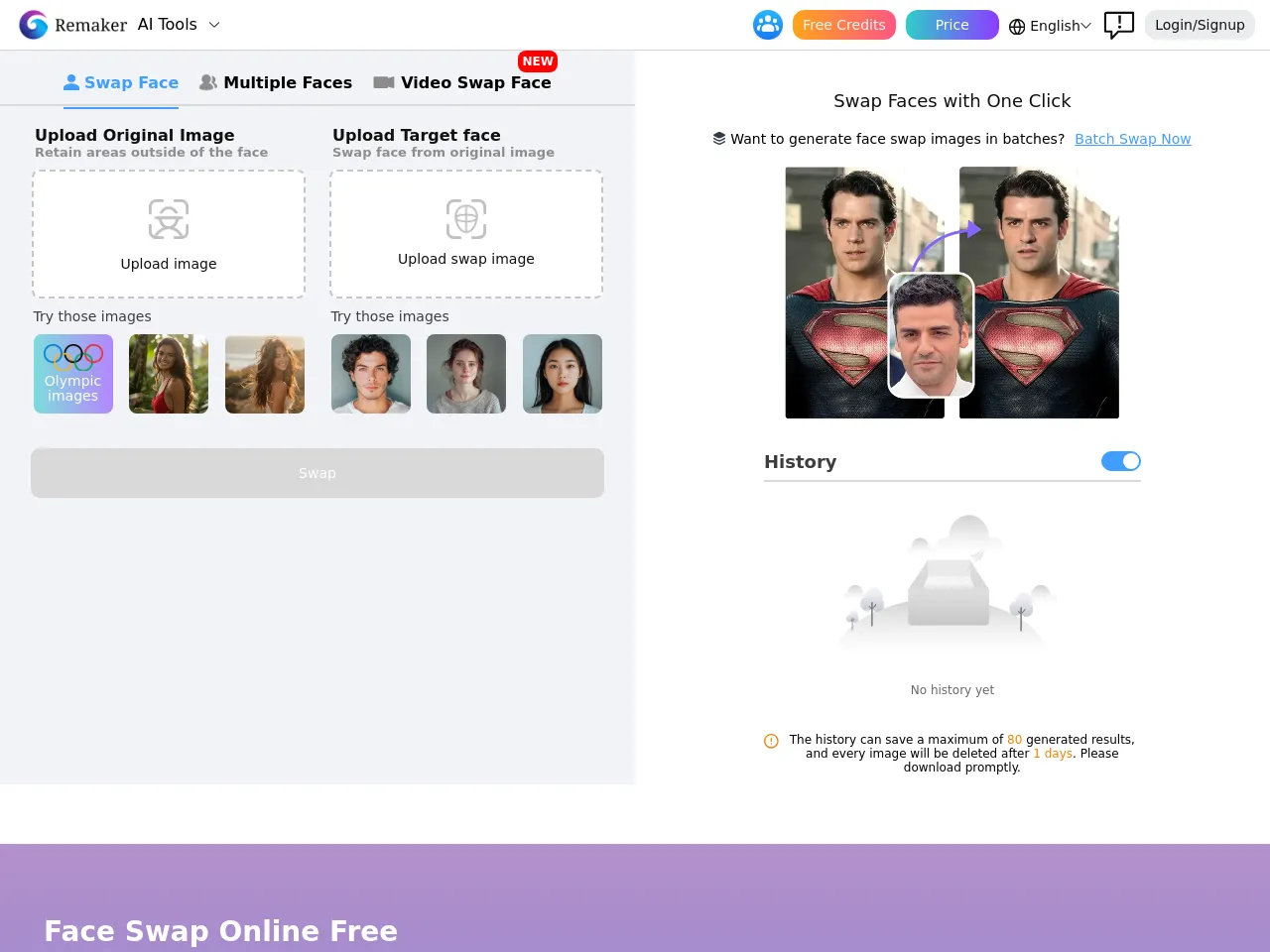
Task: Click the orange info icon beside history notice
Action: pyautogui.click(x=771, y=741)
